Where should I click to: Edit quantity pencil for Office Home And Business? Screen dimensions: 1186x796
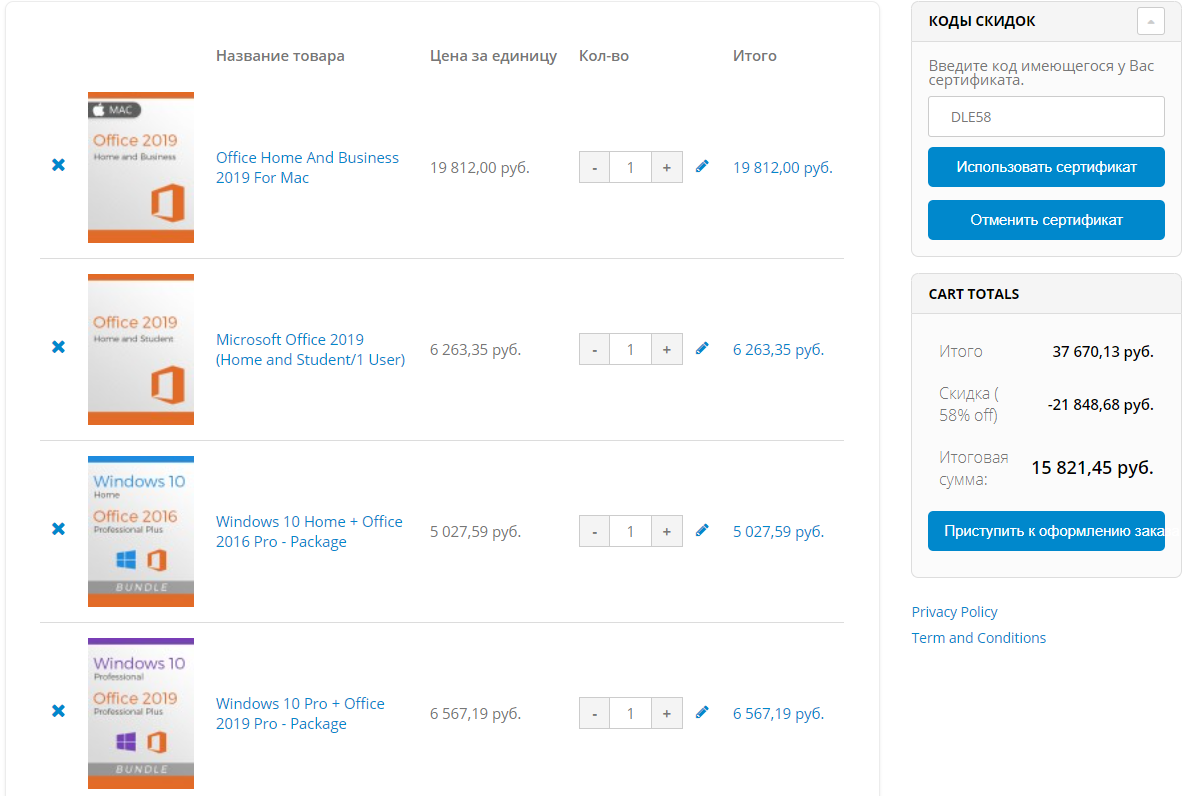pyautogui.click(x=702, y=166)
